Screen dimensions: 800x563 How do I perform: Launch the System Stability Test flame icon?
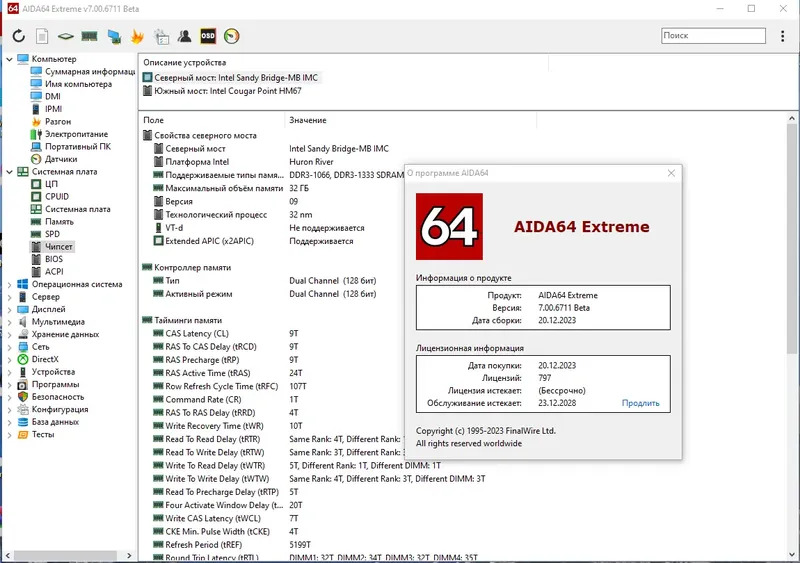137,36
